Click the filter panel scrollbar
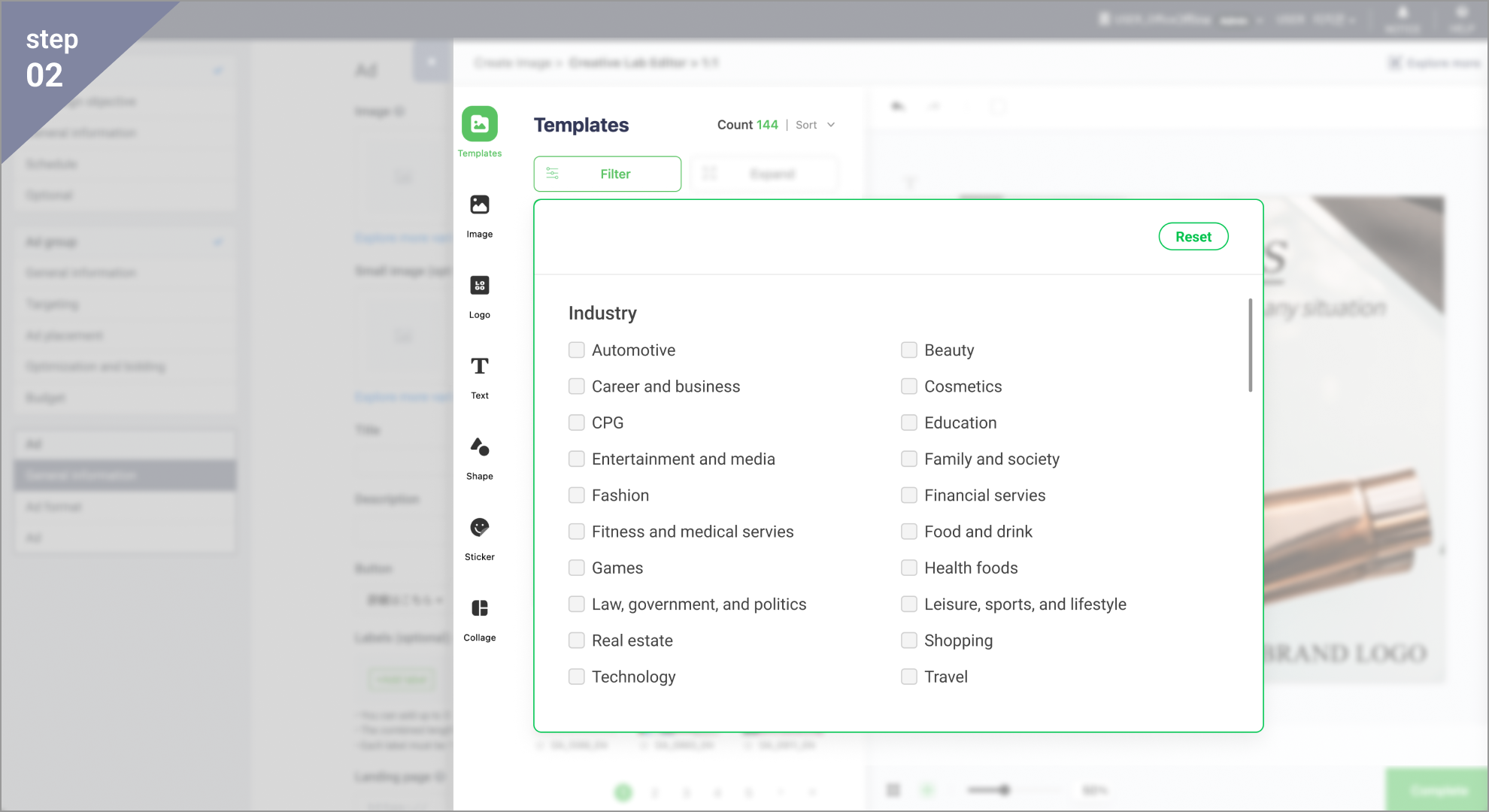Screen dimensions: 1489x812 click(x=1250, y=346)
